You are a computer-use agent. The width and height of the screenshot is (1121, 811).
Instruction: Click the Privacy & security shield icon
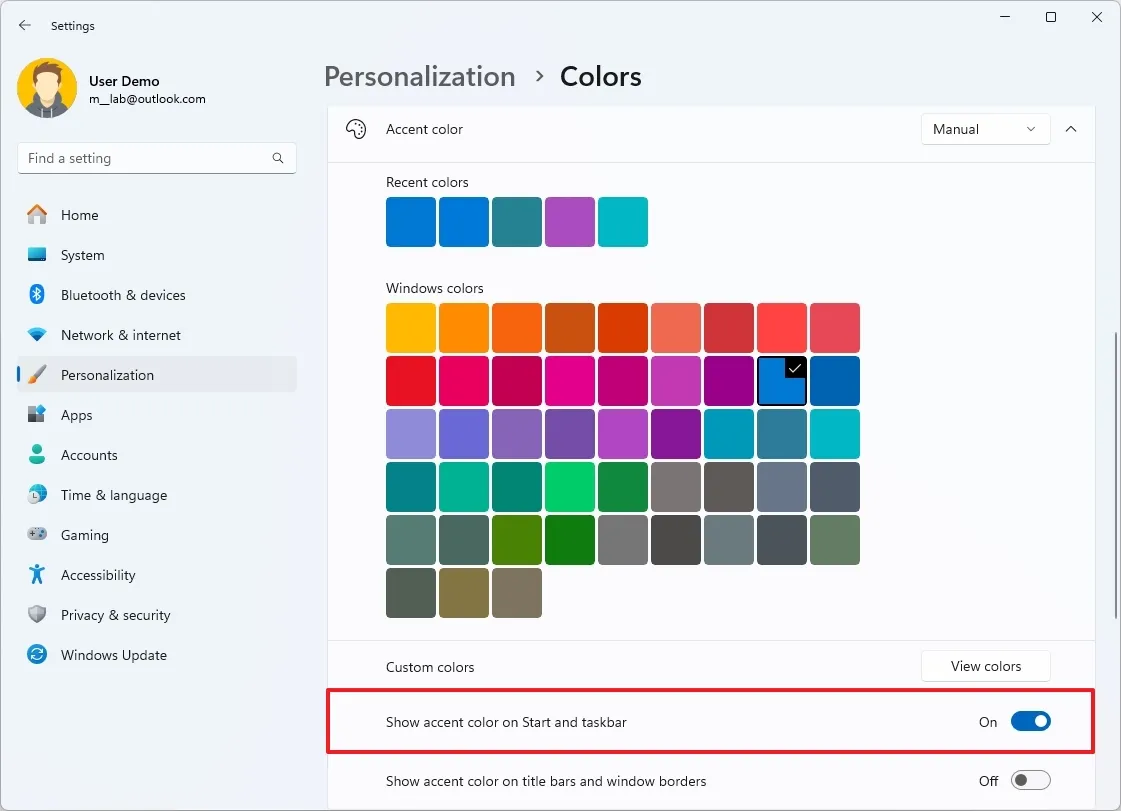pos(37,615)
